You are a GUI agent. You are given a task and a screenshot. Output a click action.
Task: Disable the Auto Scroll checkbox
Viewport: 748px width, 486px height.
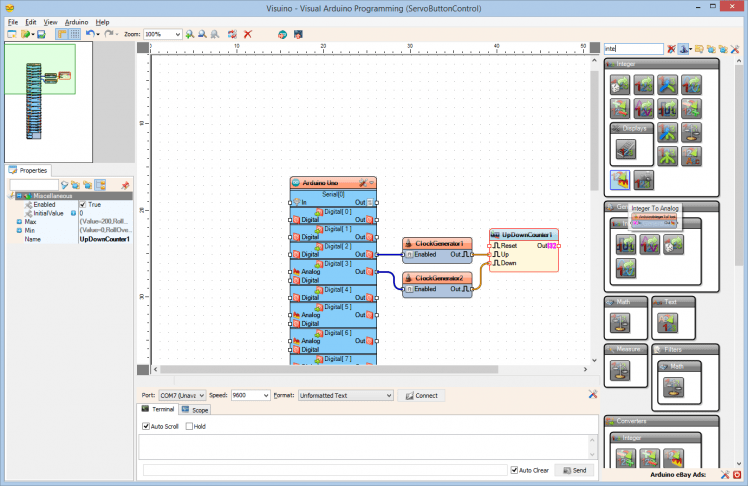coord(146,426)
